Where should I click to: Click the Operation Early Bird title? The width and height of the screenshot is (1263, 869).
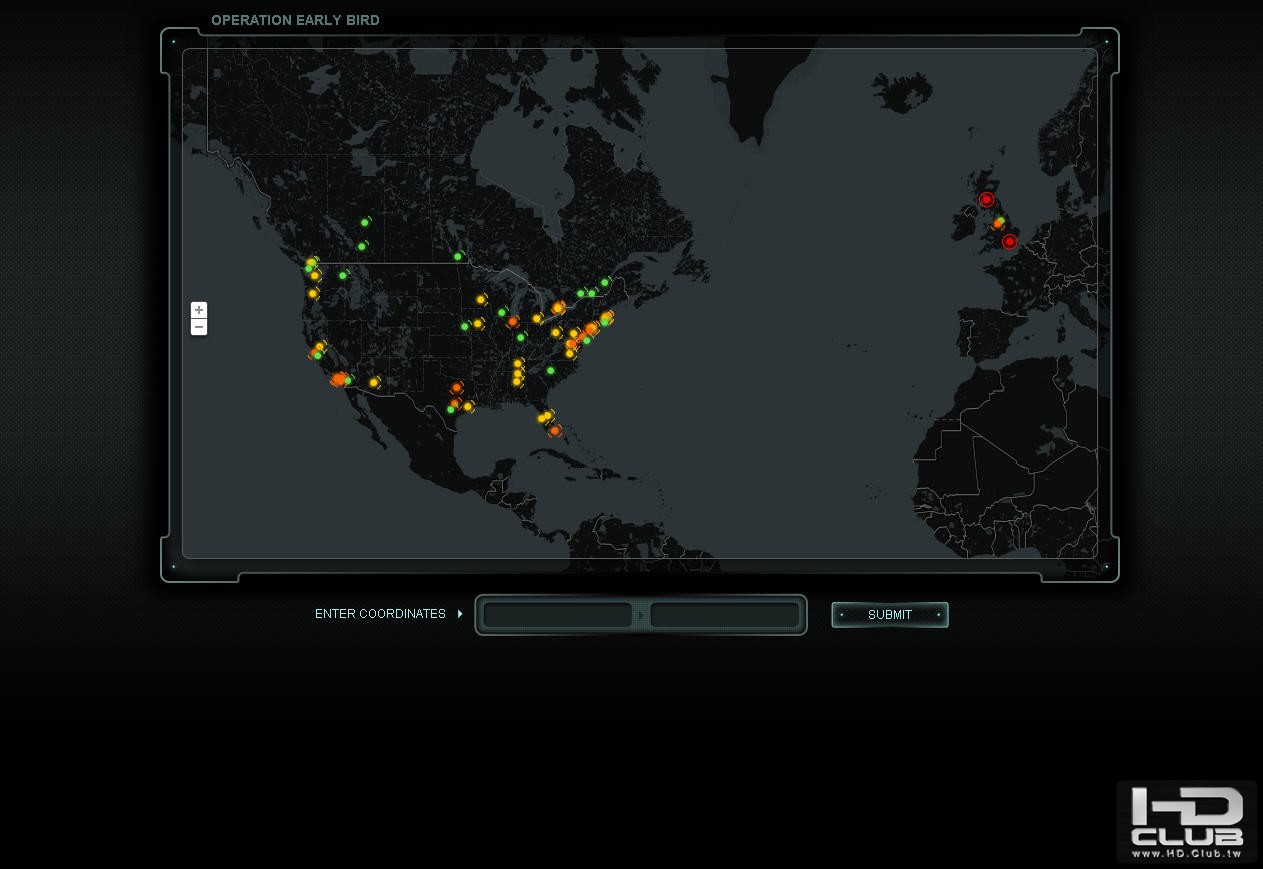[x=295, y=20]
